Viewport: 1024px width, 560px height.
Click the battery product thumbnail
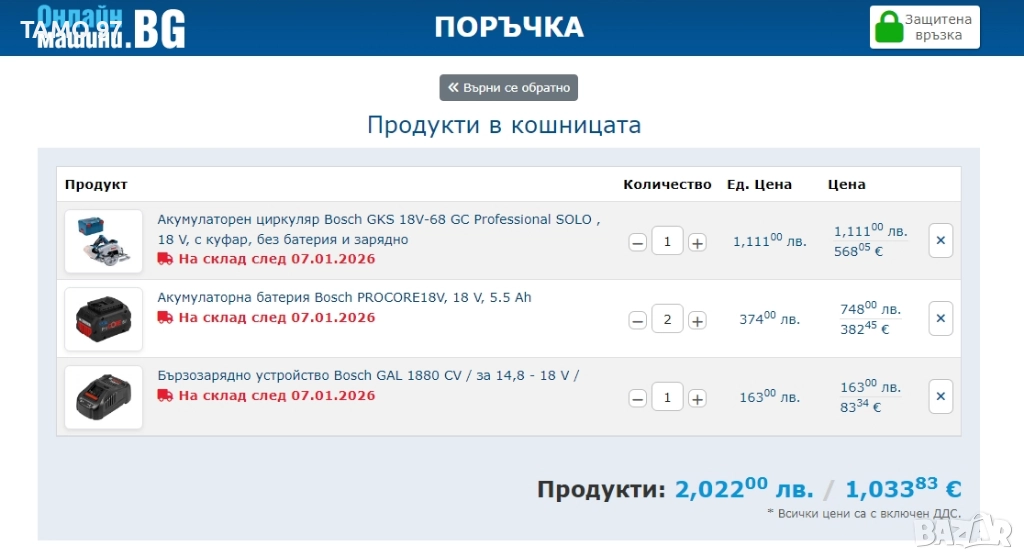click(103, 319)
